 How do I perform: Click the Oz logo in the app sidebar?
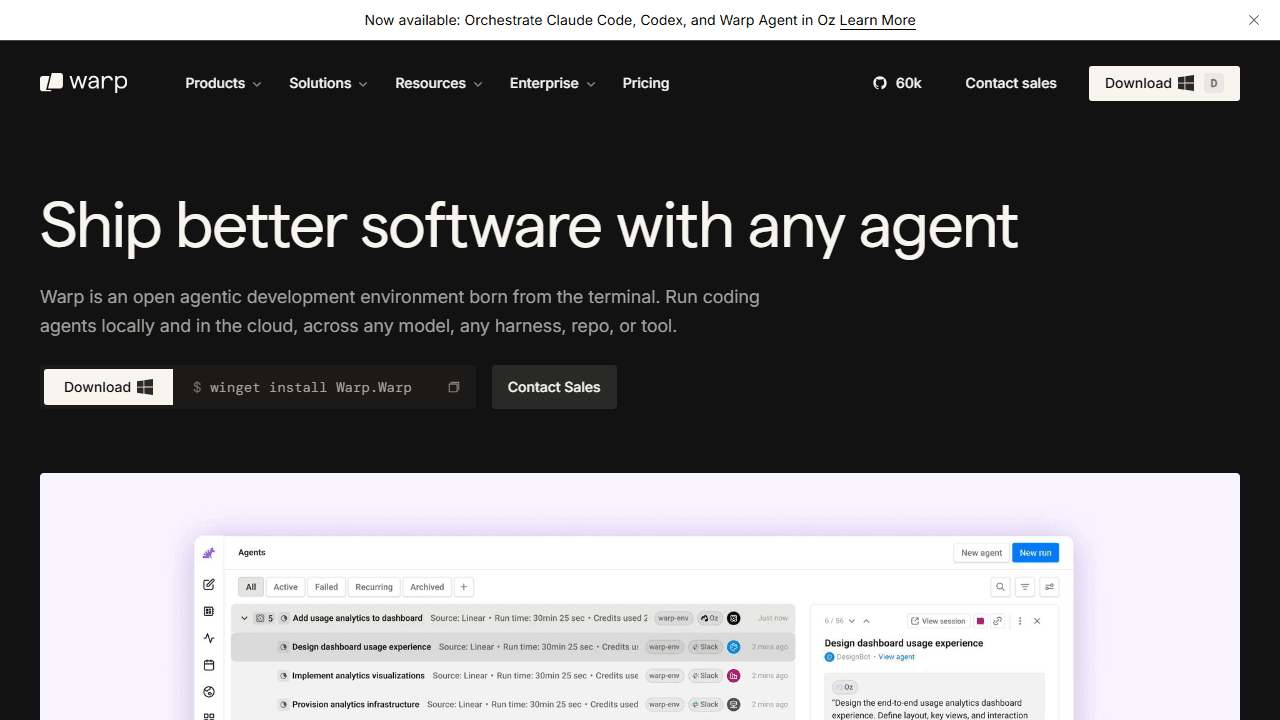pyautogui.click(x=209, y=553)
